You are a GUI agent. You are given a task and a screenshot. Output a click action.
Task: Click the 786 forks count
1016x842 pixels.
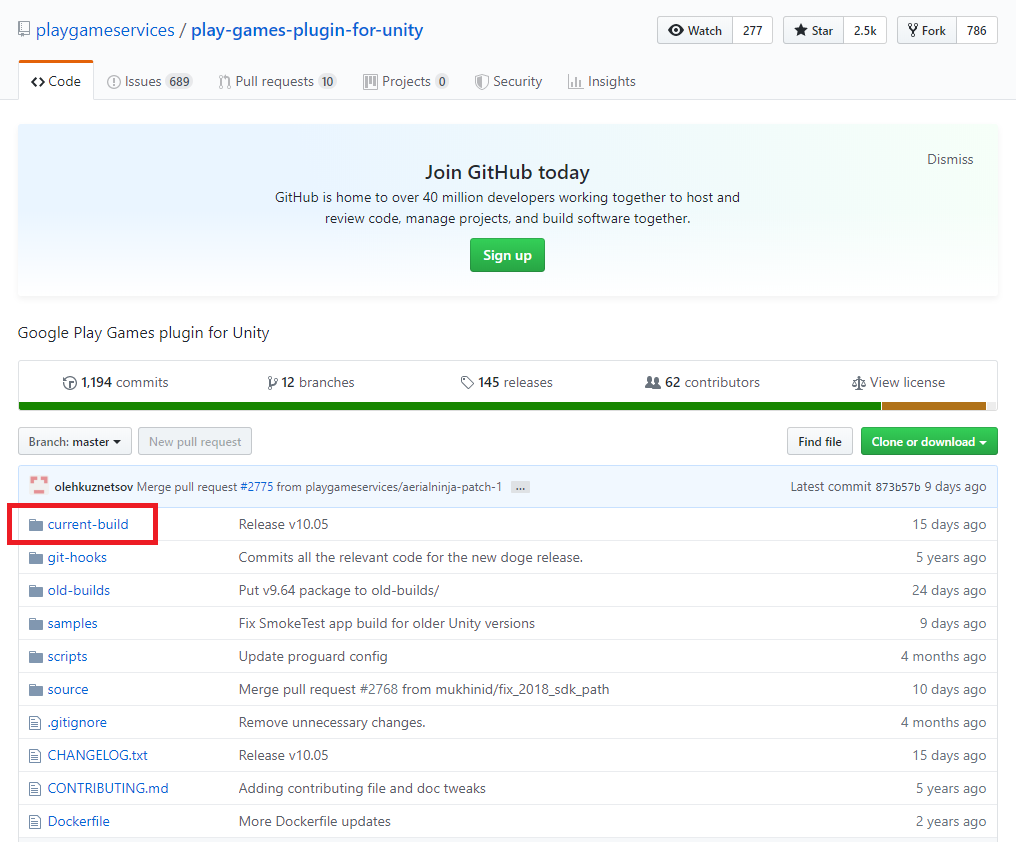coord(976,30)
